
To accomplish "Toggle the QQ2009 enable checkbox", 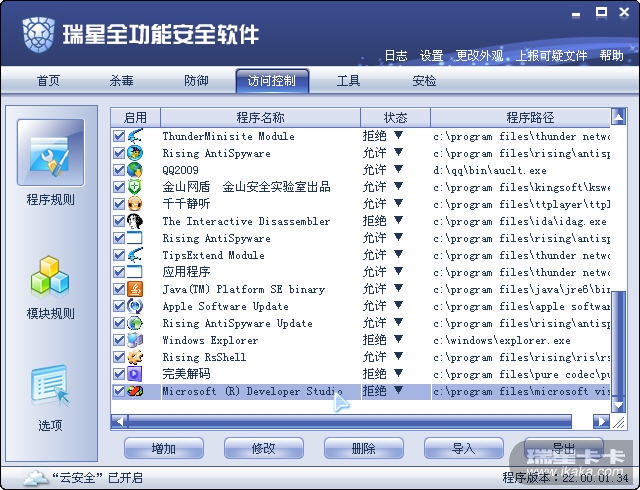I will (119, 169).
